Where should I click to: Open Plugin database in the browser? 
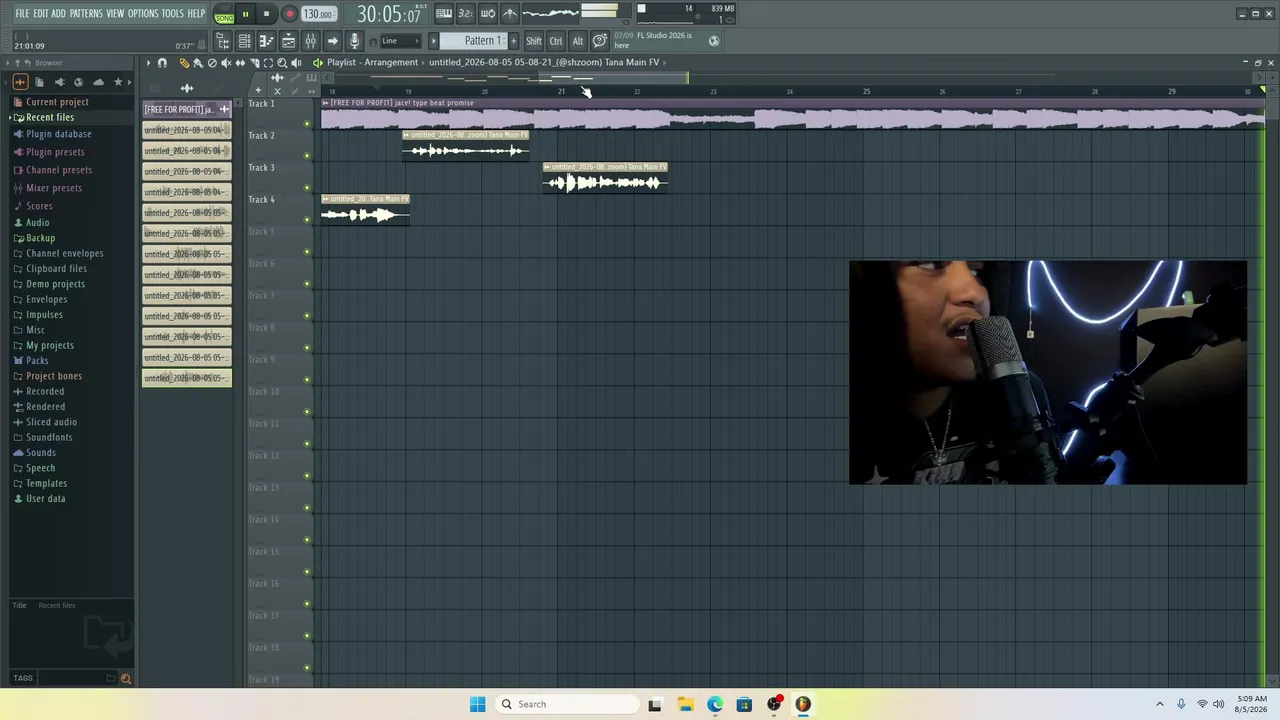click(58, 134)
